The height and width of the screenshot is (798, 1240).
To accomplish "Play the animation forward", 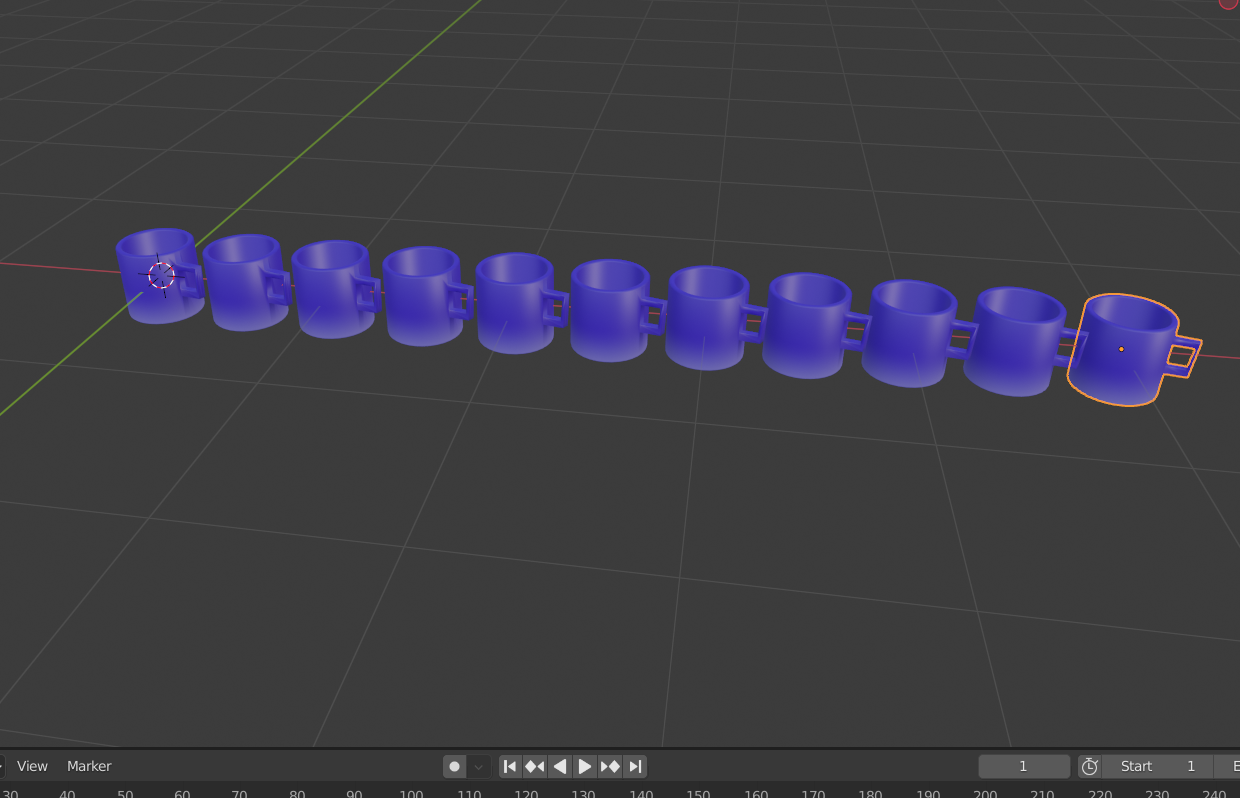I will click(585, 766).
